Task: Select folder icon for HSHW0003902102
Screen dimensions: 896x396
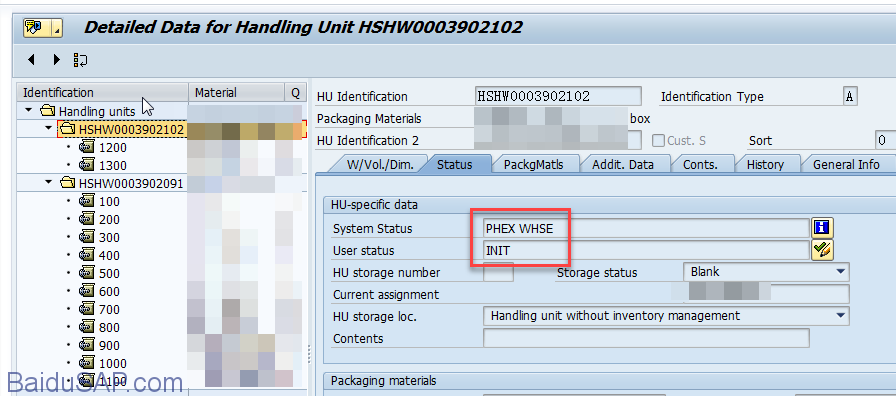Action: tap(68, 129)
